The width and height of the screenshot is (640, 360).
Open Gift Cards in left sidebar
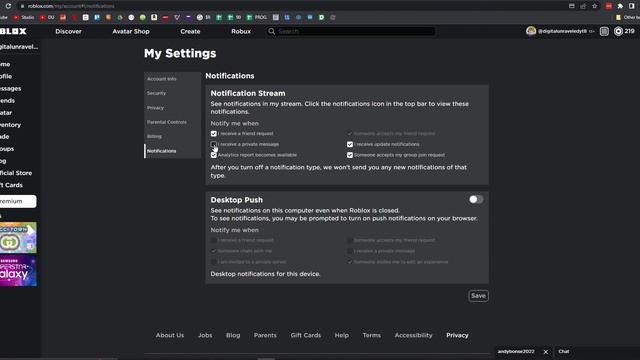click(11, 185)
